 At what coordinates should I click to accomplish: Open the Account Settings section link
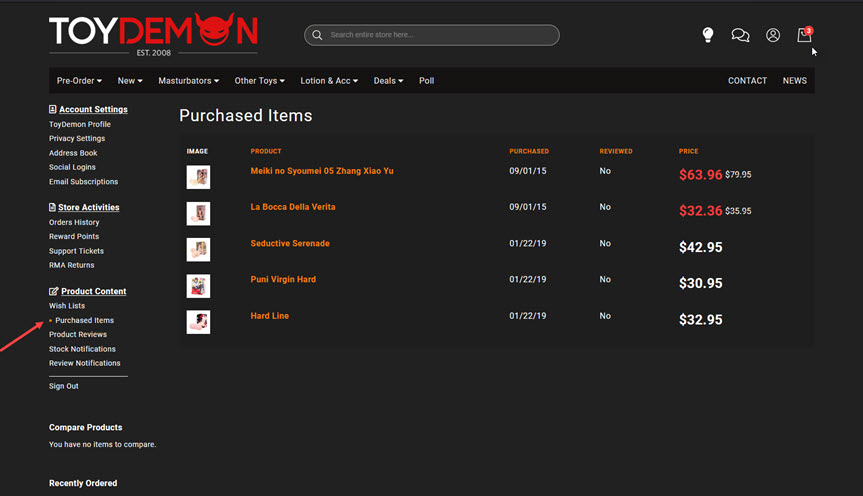(93, 109)
